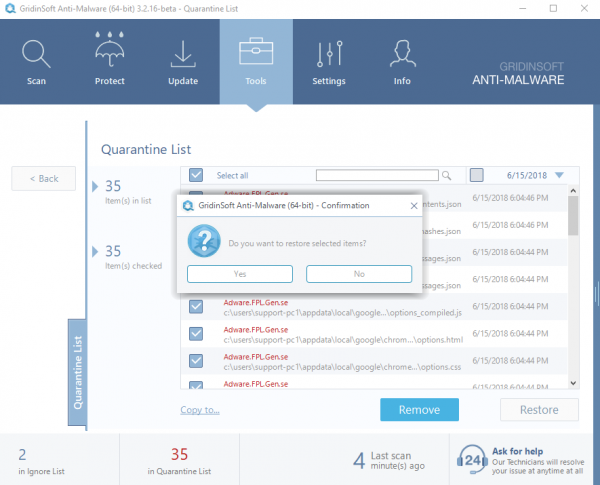This screenshot has height=485, width=600.
Task: Click the quarantine list scrollbar thumb
Action: click(x=573, y=216)
